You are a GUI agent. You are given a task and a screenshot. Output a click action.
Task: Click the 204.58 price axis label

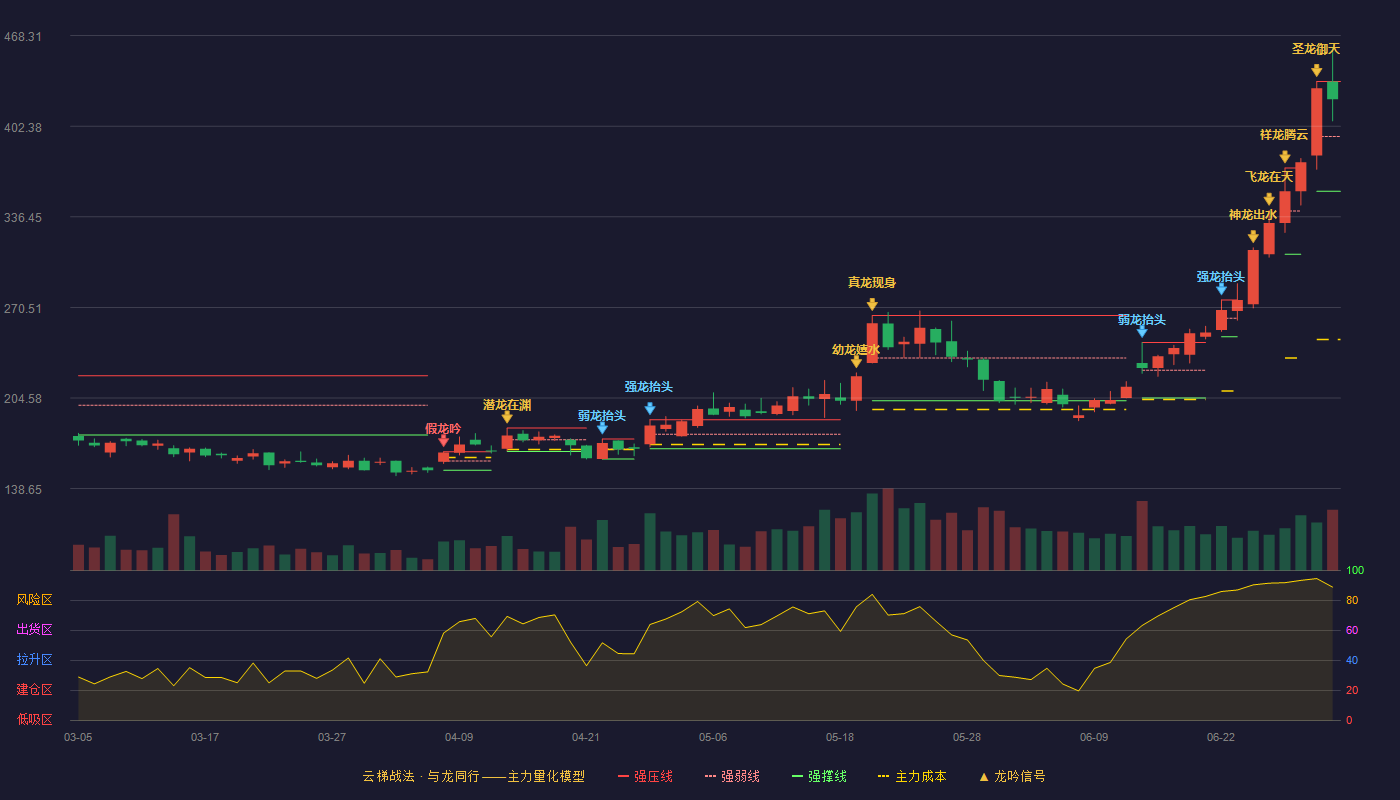[x=23, y=398]
